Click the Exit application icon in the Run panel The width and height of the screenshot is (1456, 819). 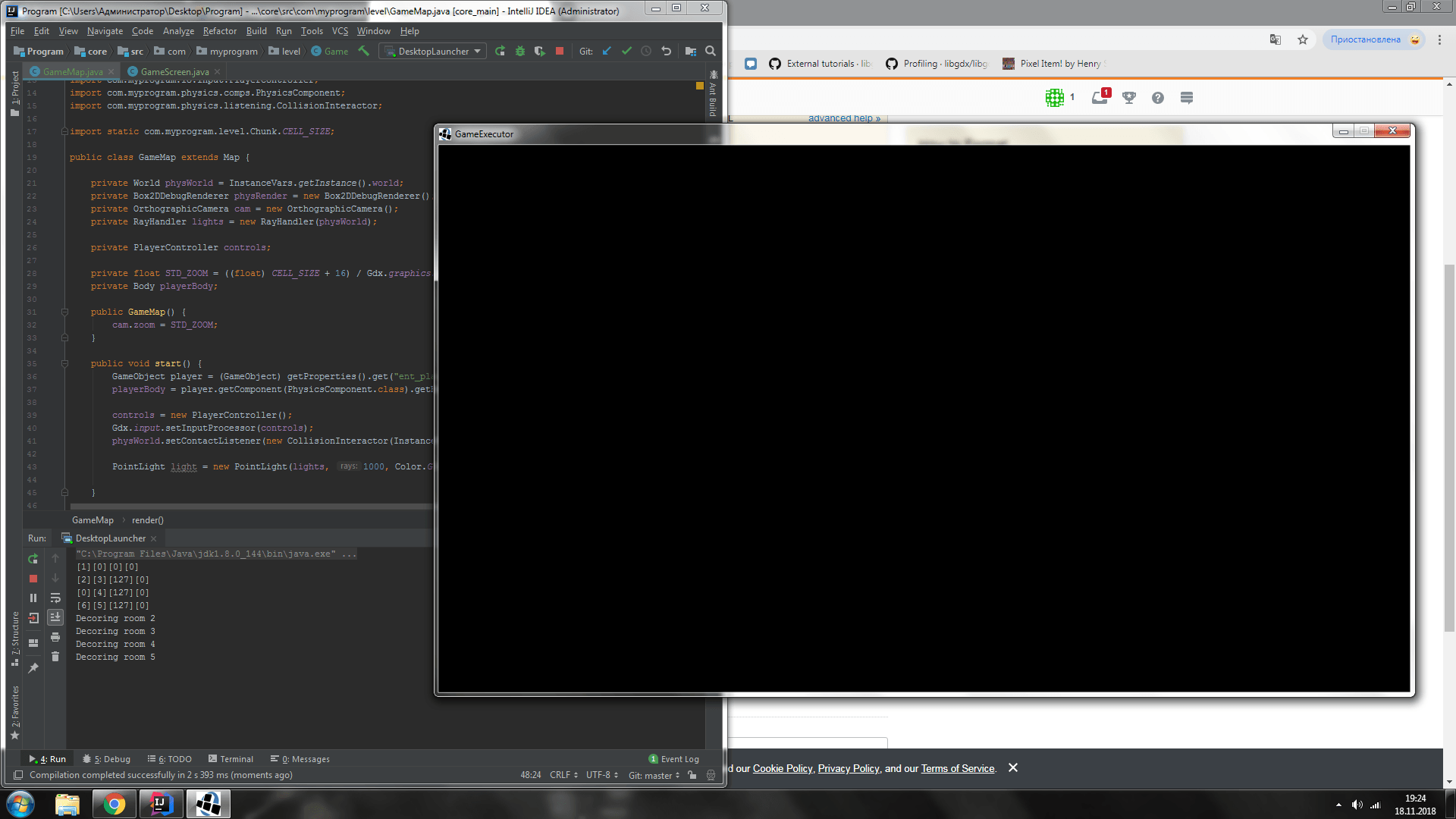pos(33,618)
